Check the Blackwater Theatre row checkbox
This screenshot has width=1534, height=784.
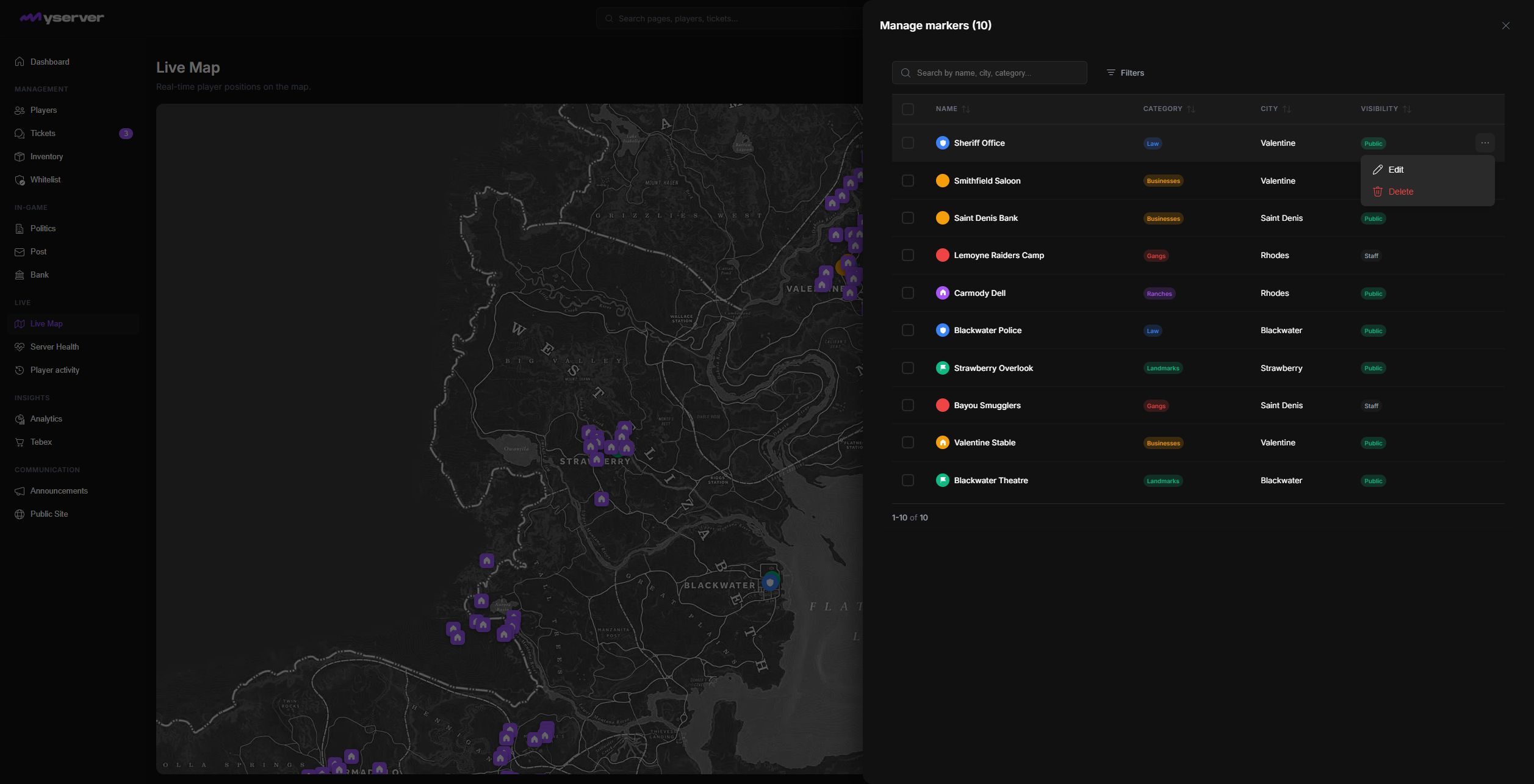pos(907,480)
